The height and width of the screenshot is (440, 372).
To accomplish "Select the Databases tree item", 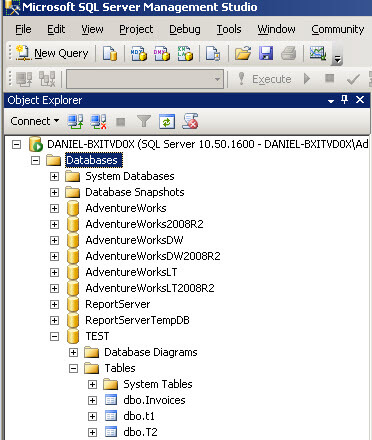I will click(94, 160).
